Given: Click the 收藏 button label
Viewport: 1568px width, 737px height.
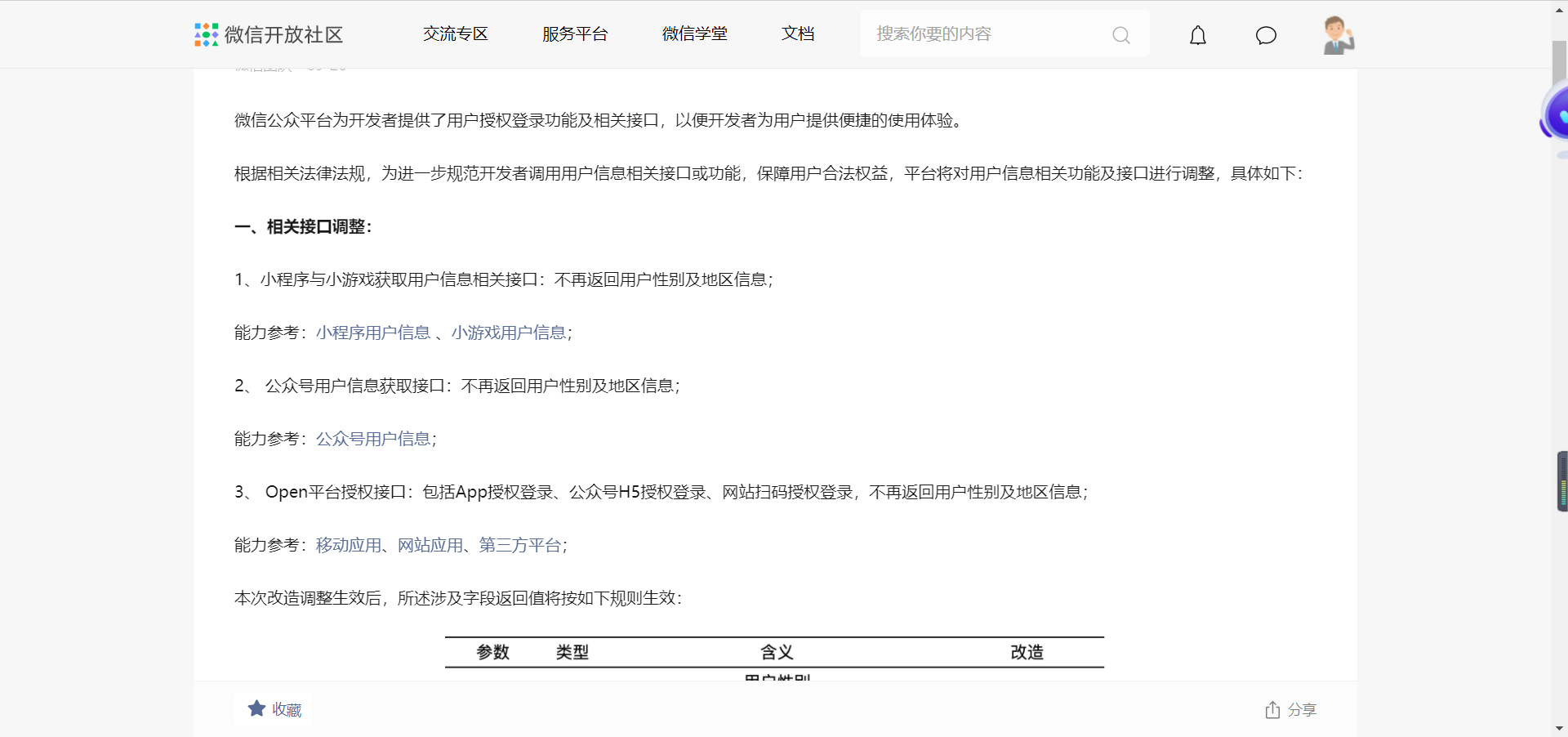Looking at the screenshot, I should tap(287, 710).
